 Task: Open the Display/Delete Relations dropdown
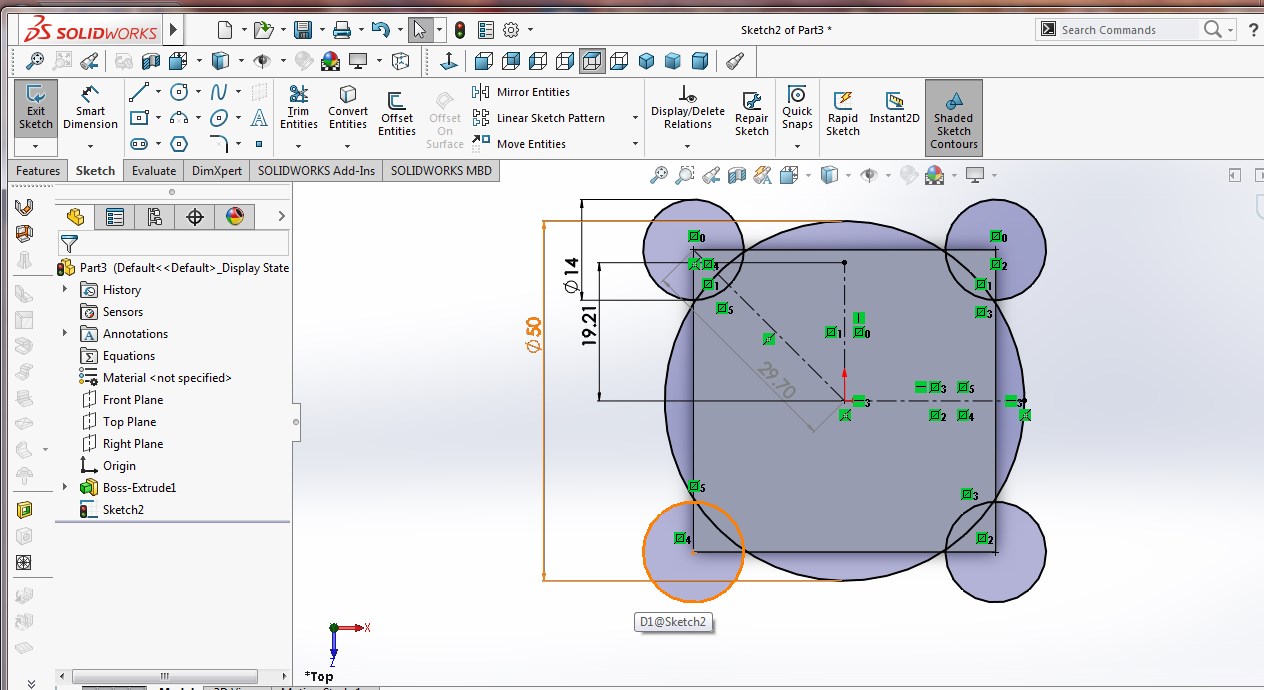point(688,146)
